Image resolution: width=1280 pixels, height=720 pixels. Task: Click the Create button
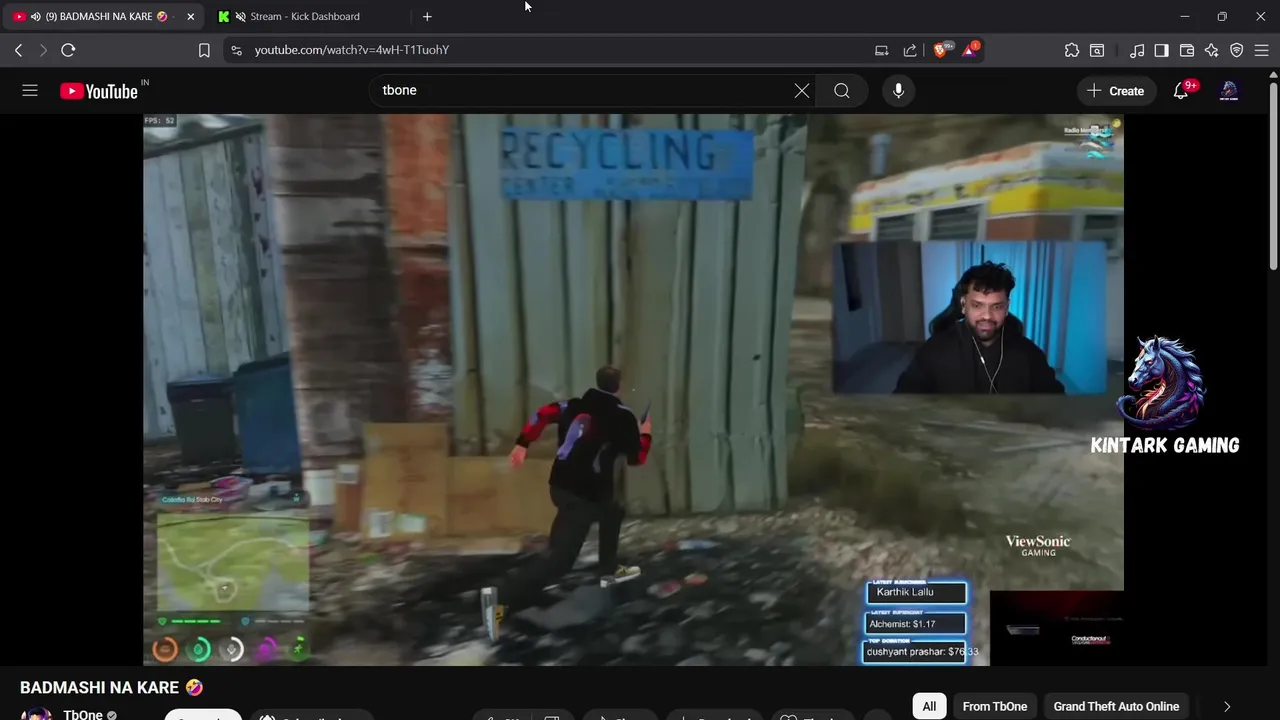[1115, 91]
